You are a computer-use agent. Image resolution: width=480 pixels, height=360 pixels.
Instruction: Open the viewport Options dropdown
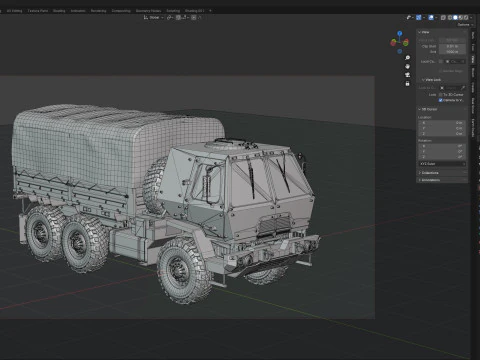(465, 25)
